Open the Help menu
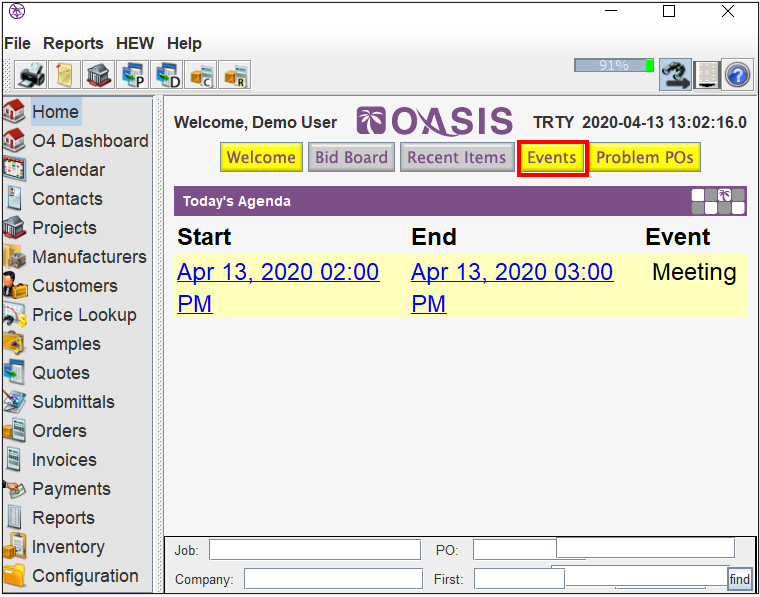The image size is (760, 597). click(x=184, y=44)
